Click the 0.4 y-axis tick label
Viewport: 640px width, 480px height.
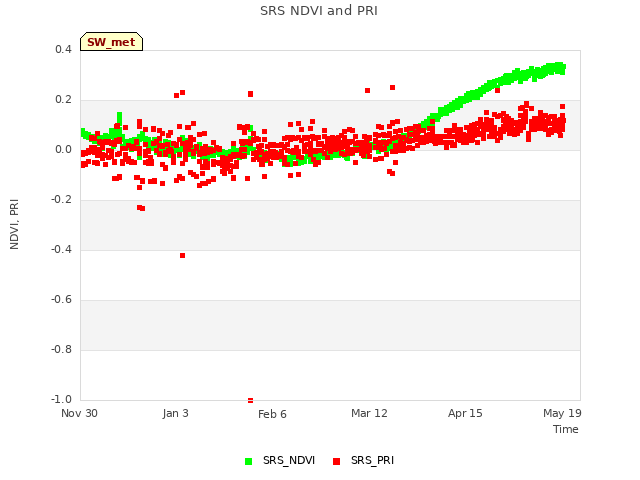[63, 50]
